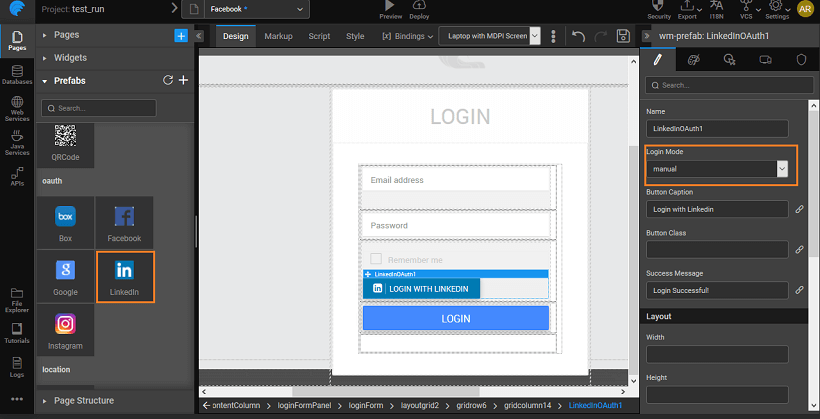Click the Preview play button
Viewport: 820px width, 419px height.
(391, 8)
